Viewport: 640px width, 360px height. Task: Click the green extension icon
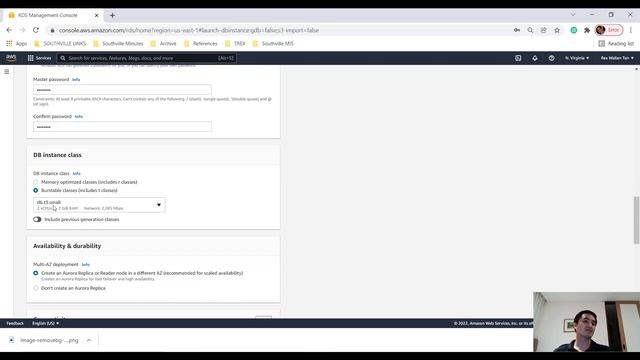[x=573, y=30]
